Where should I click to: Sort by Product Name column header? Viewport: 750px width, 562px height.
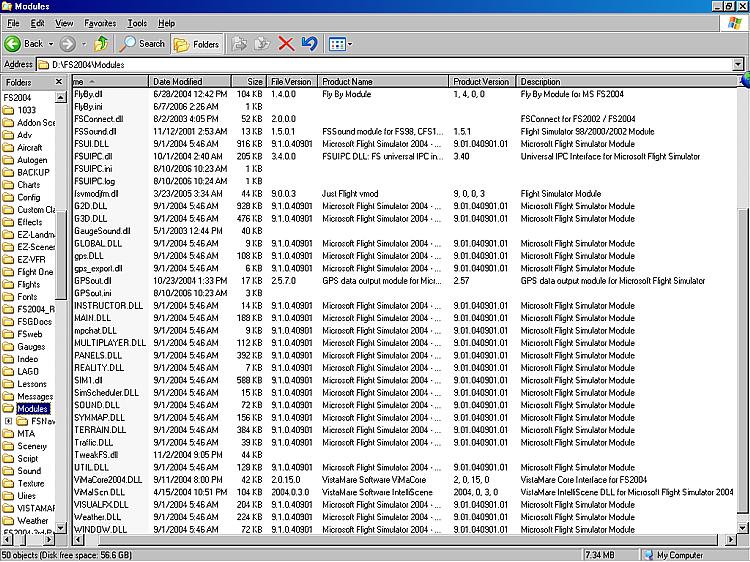(x=383, y=81)
